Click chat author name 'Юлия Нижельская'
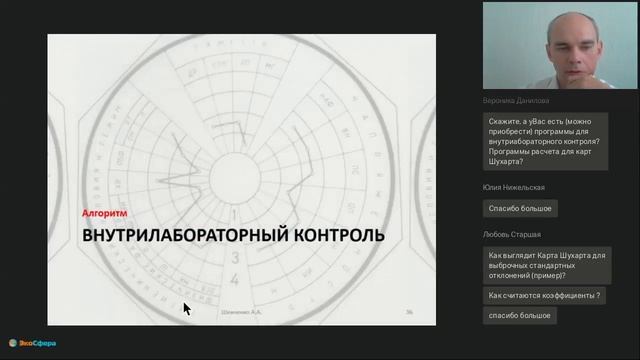The width and height of the screenshot is (640, 360). [x=513, y=187]
